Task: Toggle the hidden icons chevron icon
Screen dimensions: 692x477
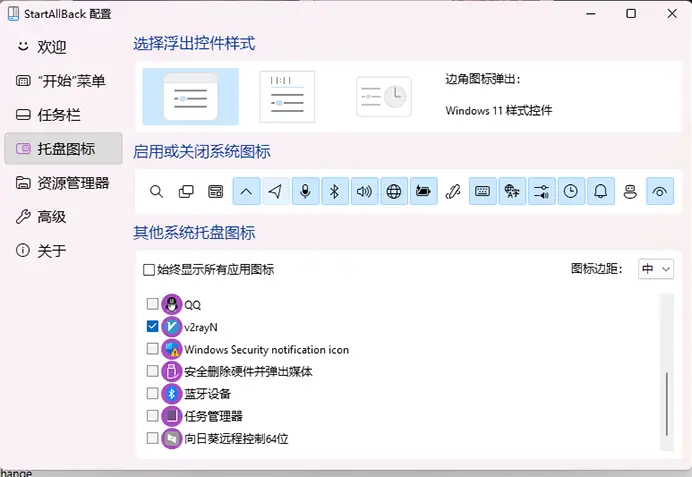Action: point(246,192)
